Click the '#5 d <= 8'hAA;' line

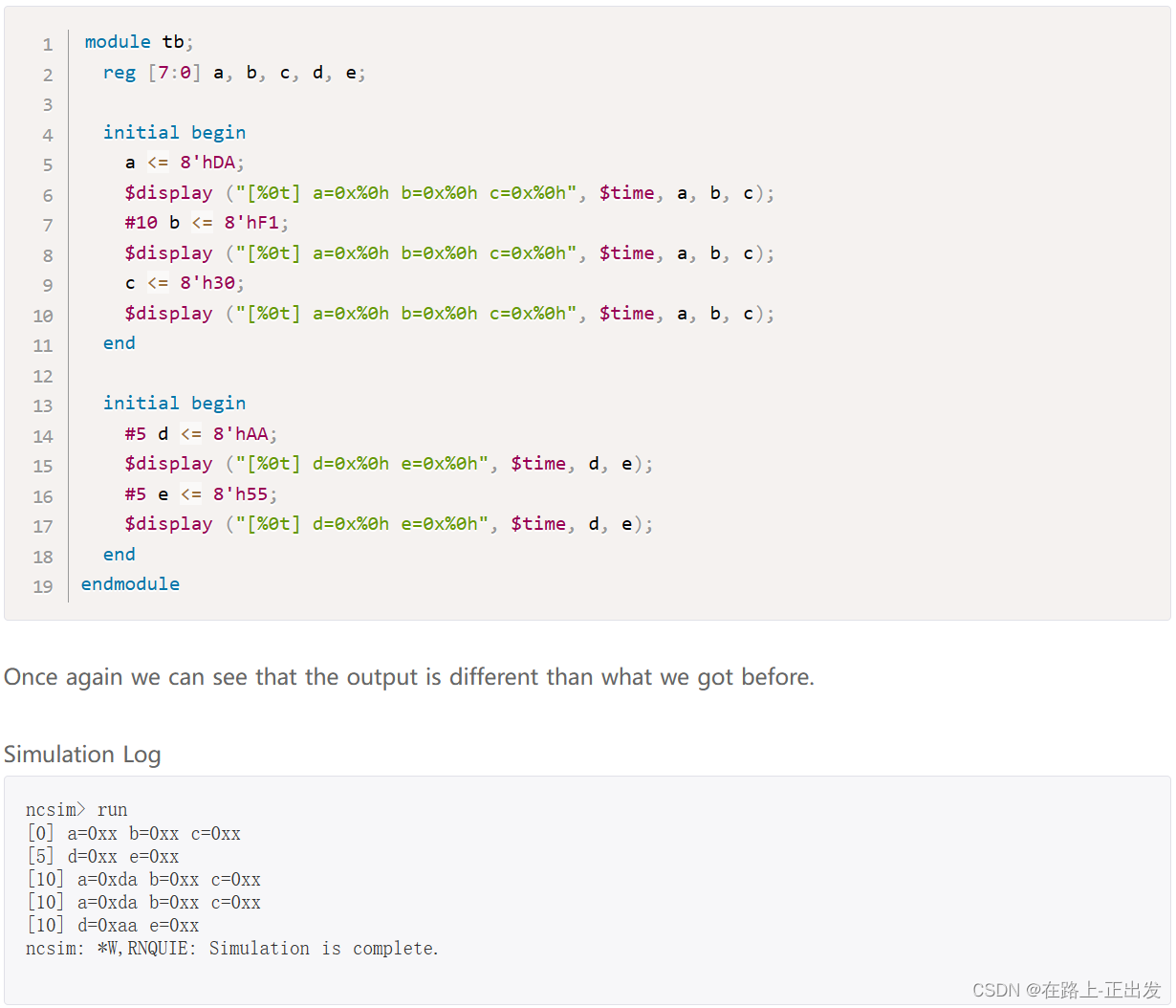[201, 434]
